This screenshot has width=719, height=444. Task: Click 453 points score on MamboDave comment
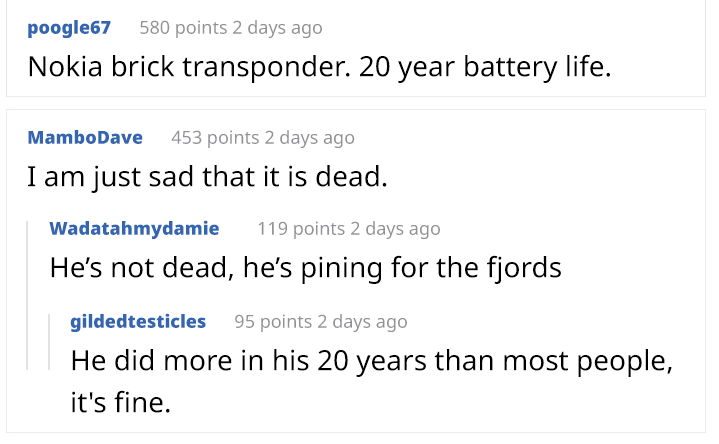(x=216, y=138)
